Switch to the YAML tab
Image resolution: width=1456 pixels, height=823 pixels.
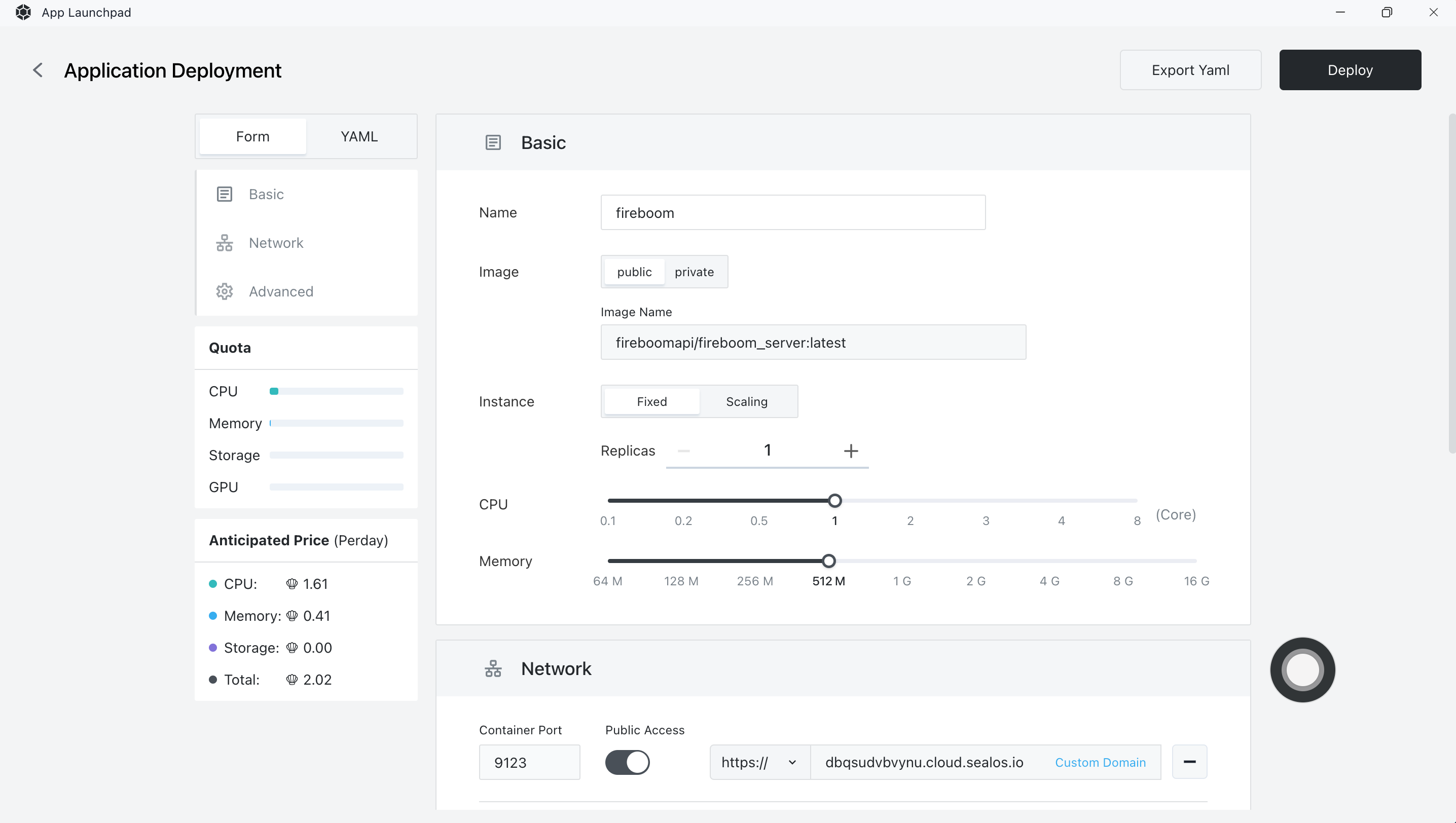tap(359, 136)
